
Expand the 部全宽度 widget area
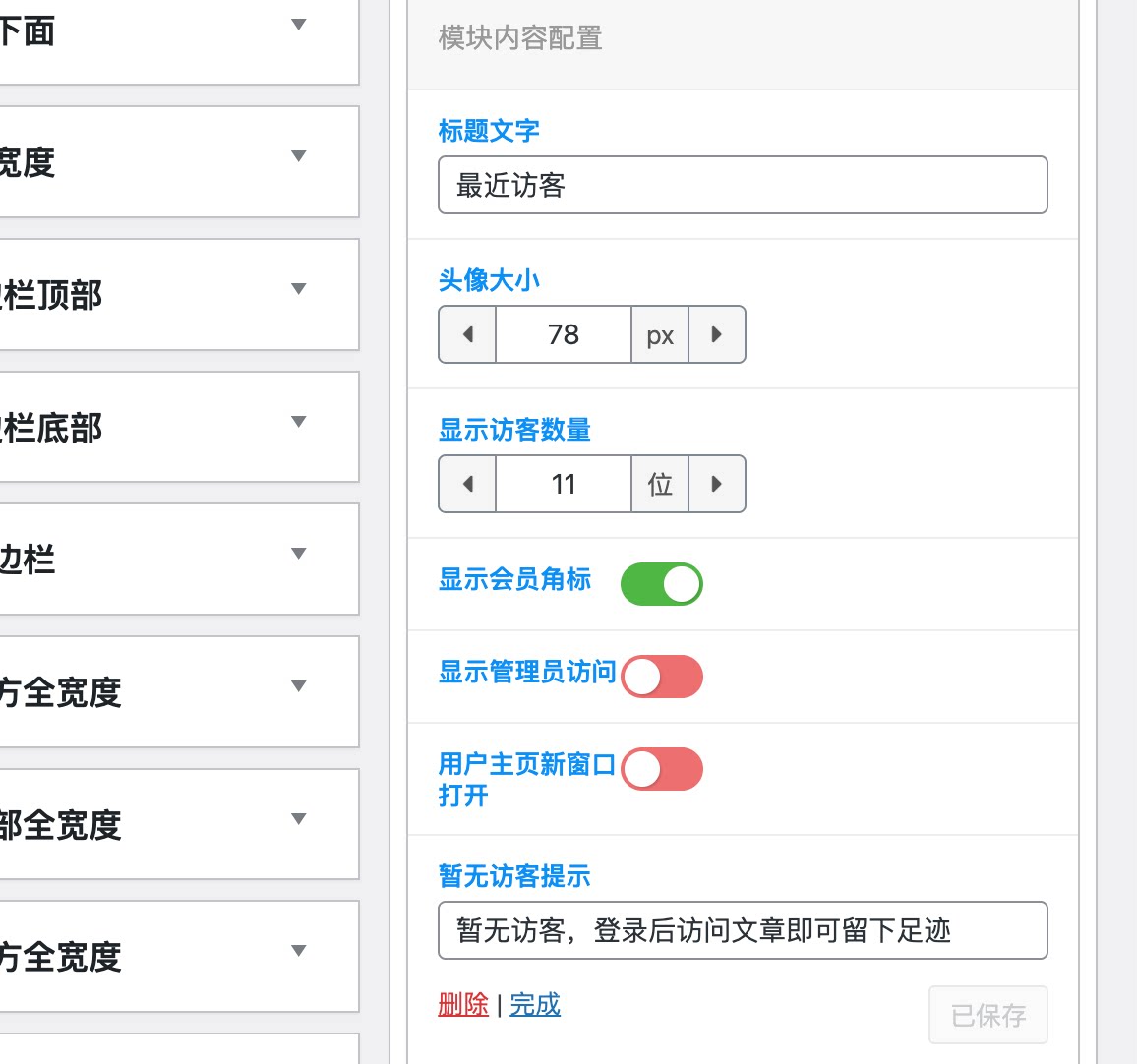point(298,818)
